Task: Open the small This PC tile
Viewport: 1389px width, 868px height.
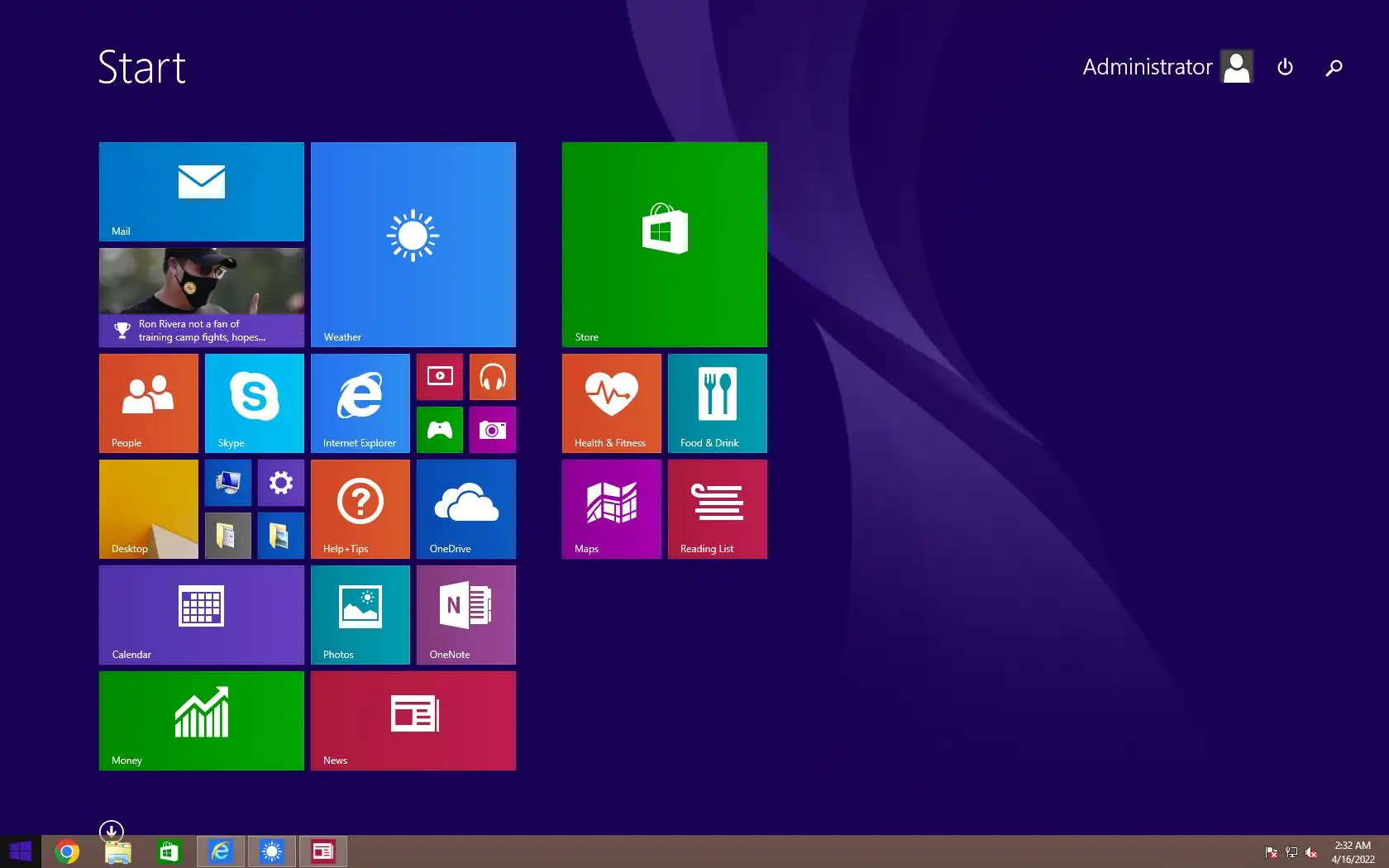Action: (x=228, y=483)
